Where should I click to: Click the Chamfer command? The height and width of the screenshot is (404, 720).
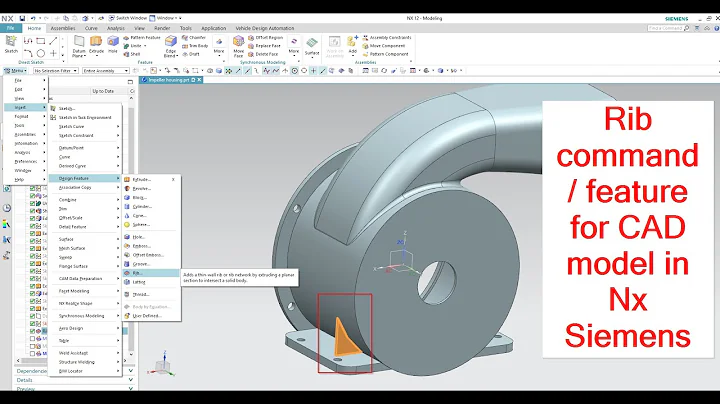tap(194, 38)
